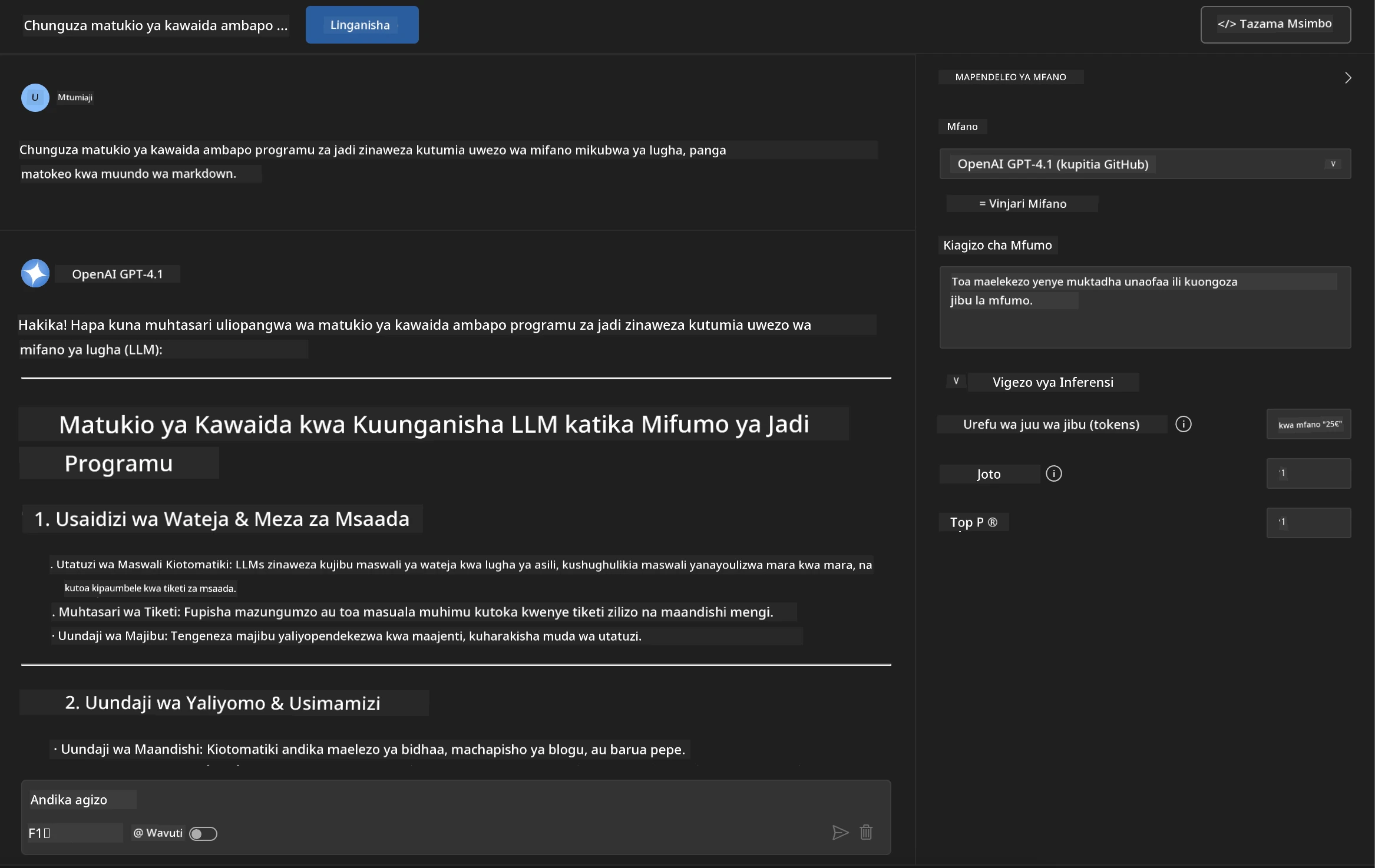Click the Kiagizo cha Mfumo text area
Image resolution: width=1375 pixels, height=868 pixels.
[x=1145, y=307]
